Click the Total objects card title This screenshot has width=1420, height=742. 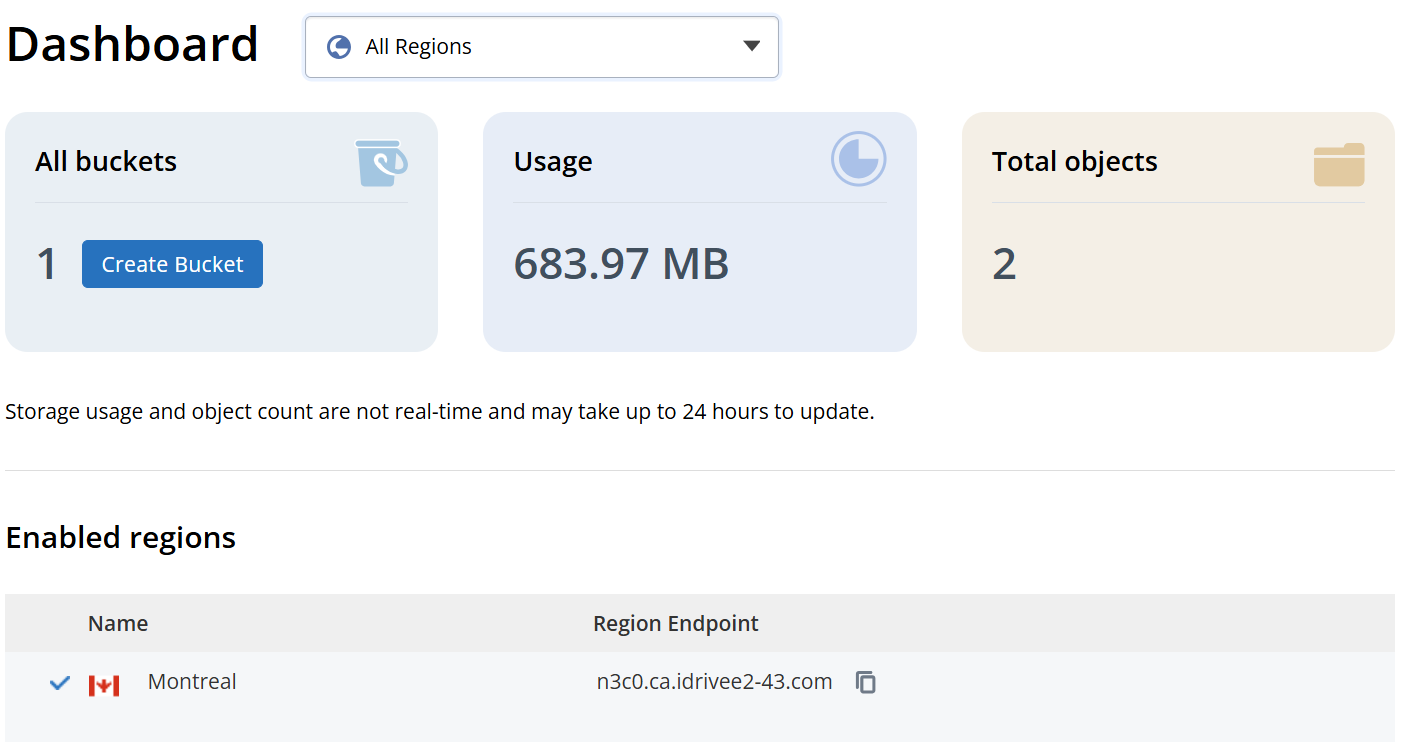click(1074, 162)
